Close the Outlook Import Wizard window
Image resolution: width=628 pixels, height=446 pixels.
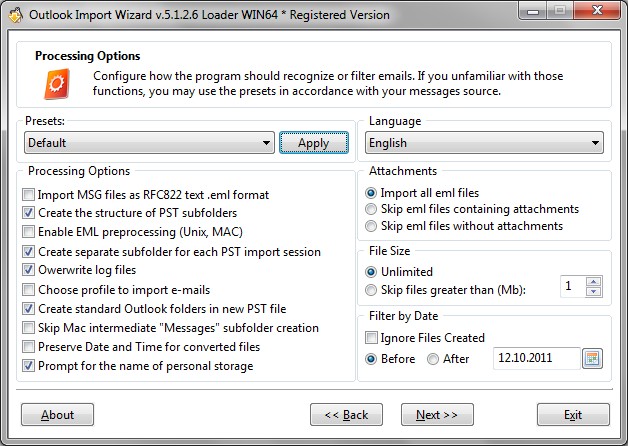[597, 11]
